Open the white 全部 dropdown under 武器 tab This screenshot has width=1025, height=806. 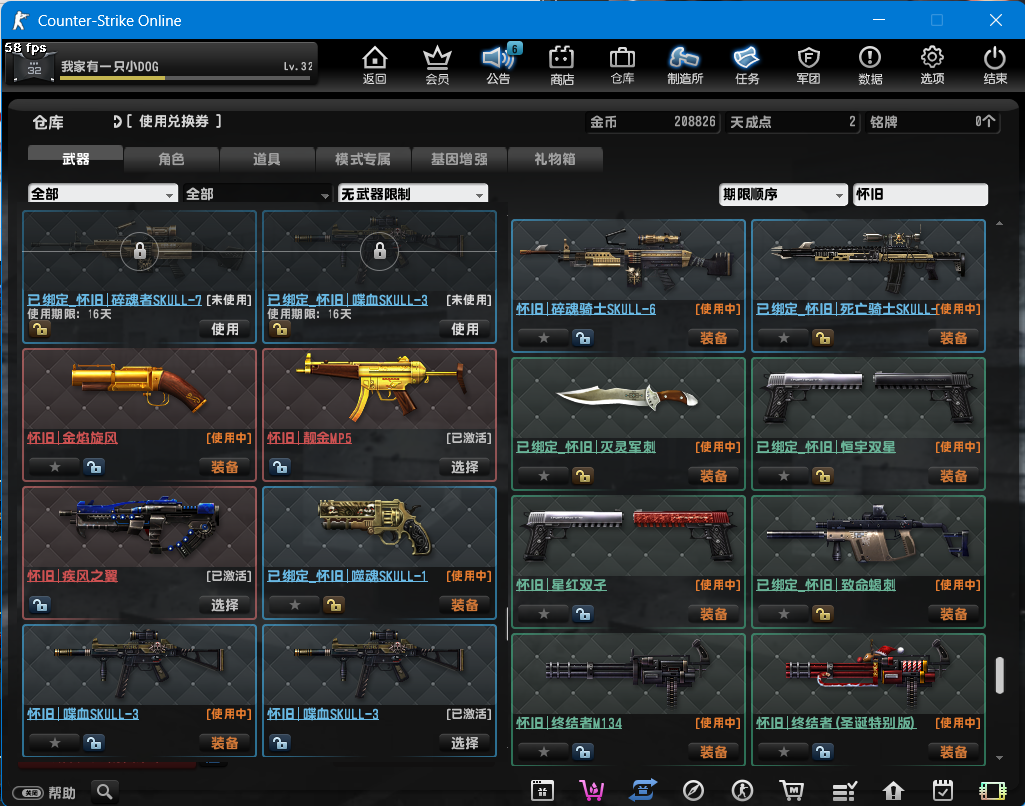(103, 193)
